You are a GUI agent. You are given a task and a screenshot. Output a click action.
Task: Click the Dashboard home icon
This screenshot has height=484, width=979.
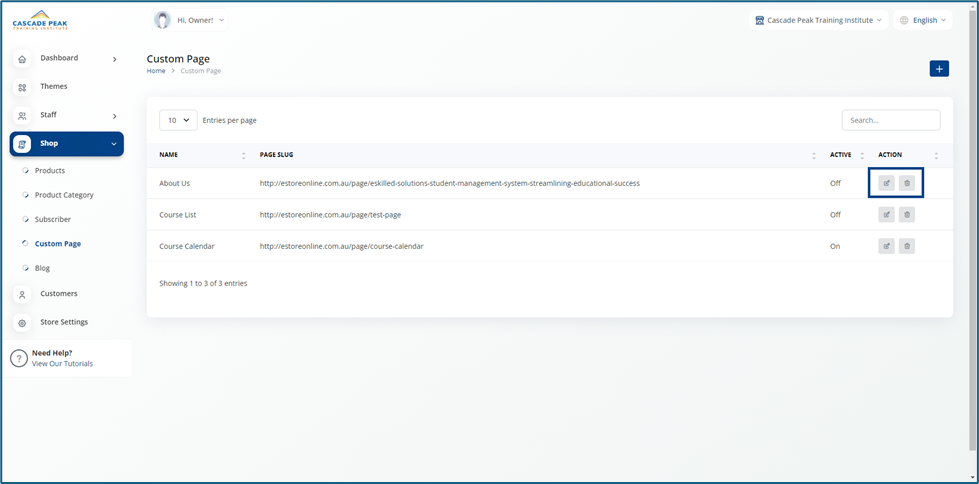(x=22, y=59)
